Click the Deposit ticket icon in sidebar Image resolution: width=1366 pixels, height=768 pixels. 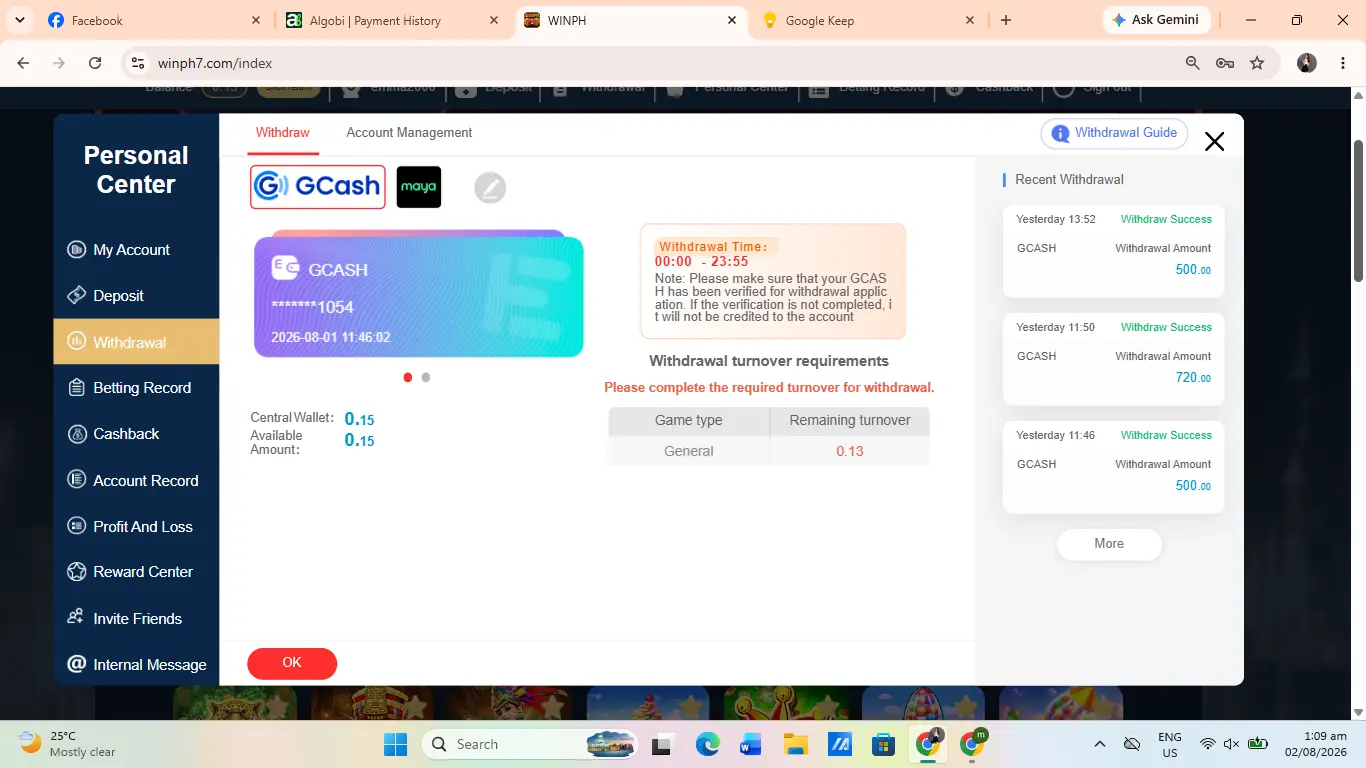pyautogui.click(x=76, y=296)
